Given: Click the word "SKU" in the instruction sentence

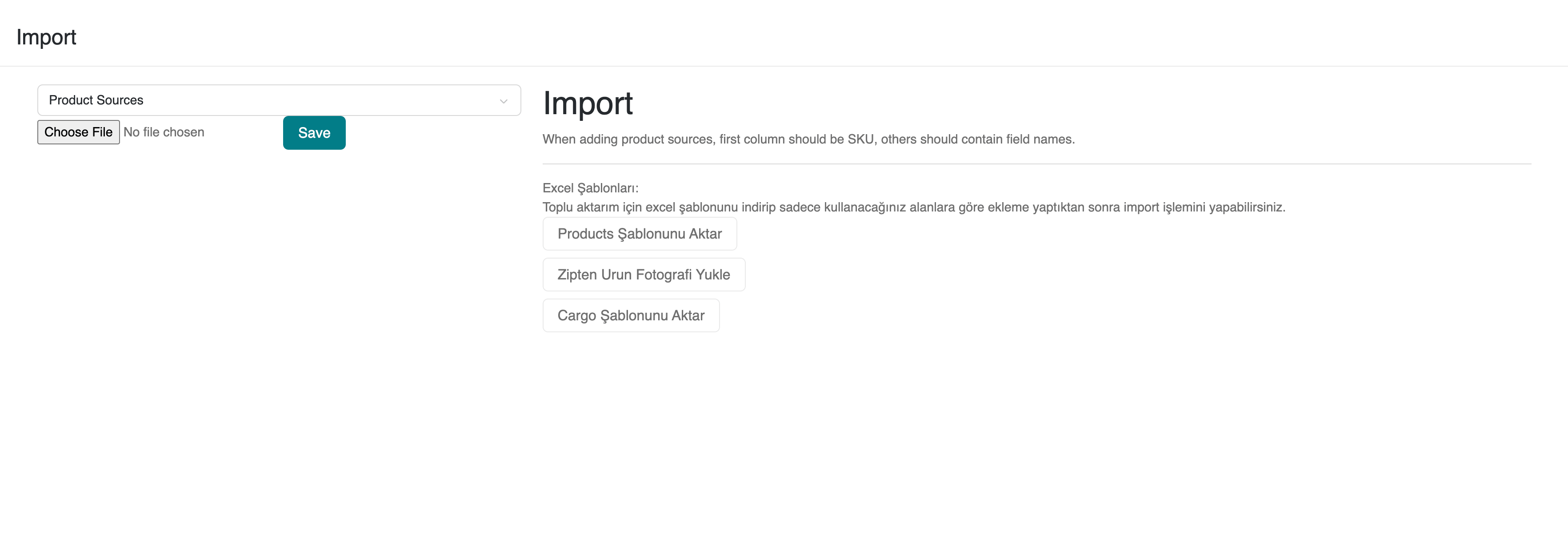Looking at the screenshot, I should tap(860, 139).
